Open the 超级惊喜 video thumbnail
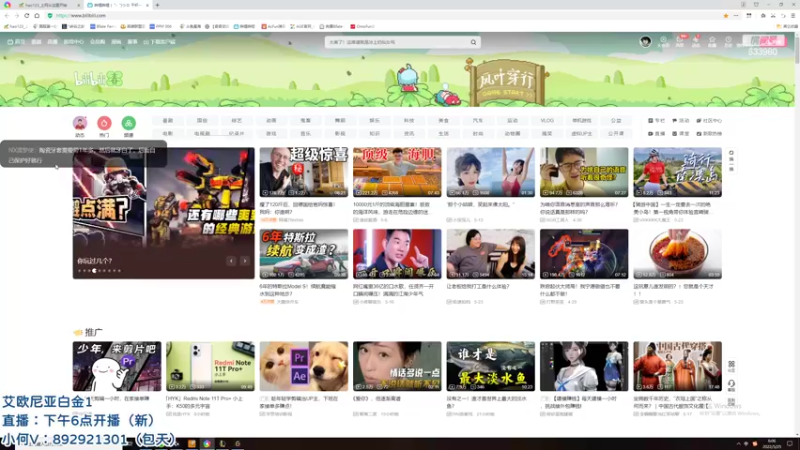800x450 pixels. (x=304, y=172)
